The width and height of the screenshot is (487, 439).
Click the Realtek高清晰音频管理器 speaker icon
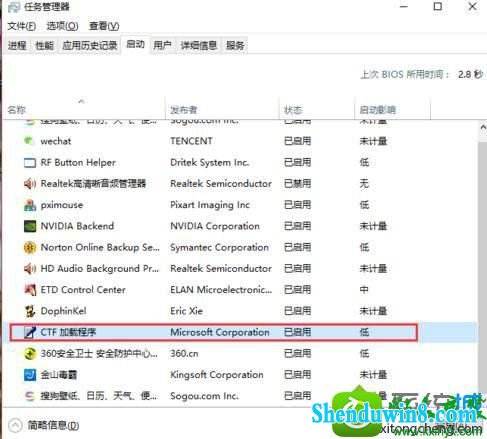coord(30,184)
